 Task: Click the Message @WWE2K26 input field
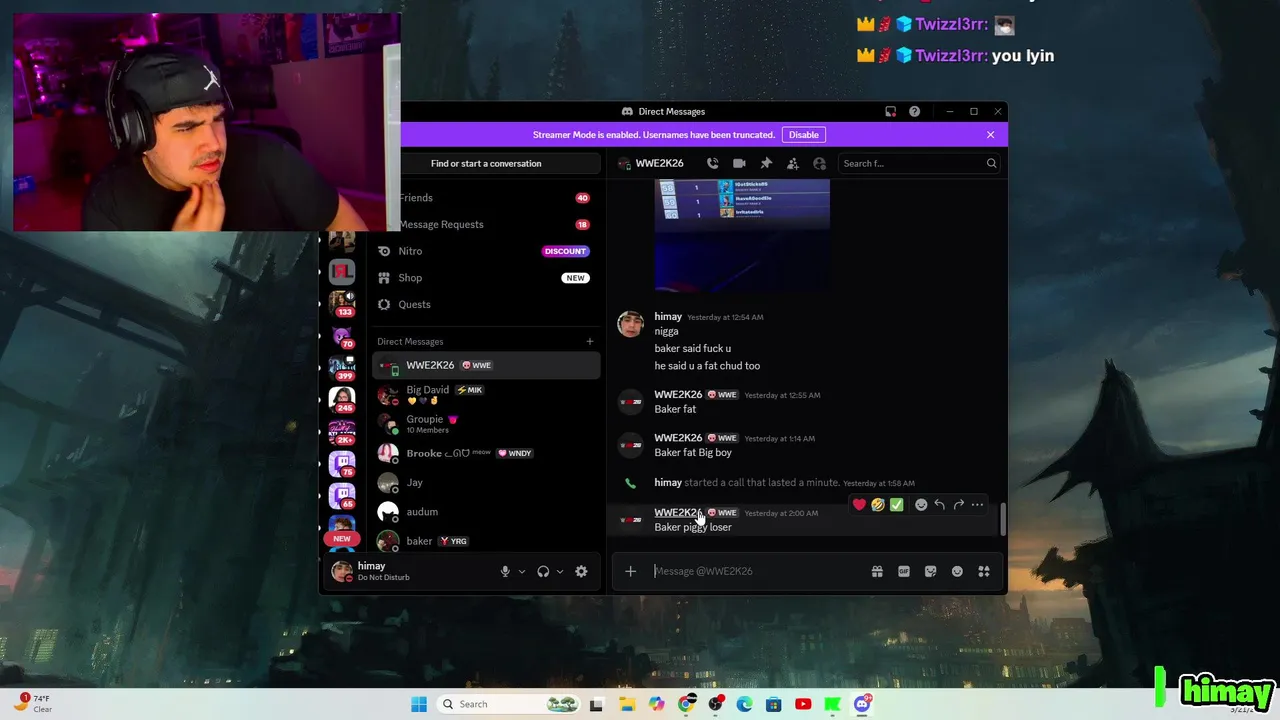760,571
